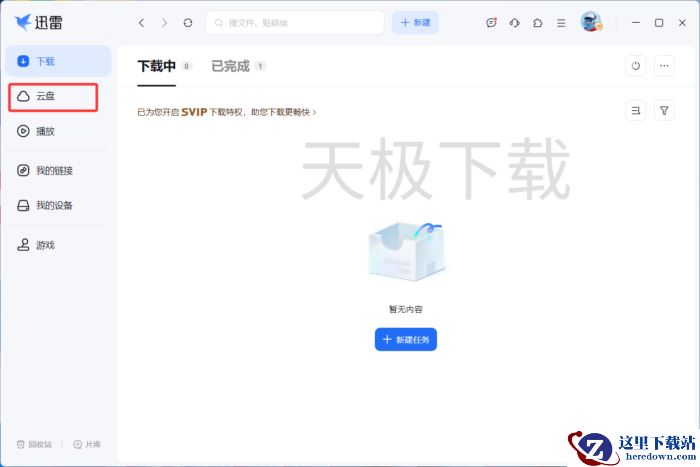Open the messages icon in title bar
This screenshot has height=467, width=700.
(492, 23)
